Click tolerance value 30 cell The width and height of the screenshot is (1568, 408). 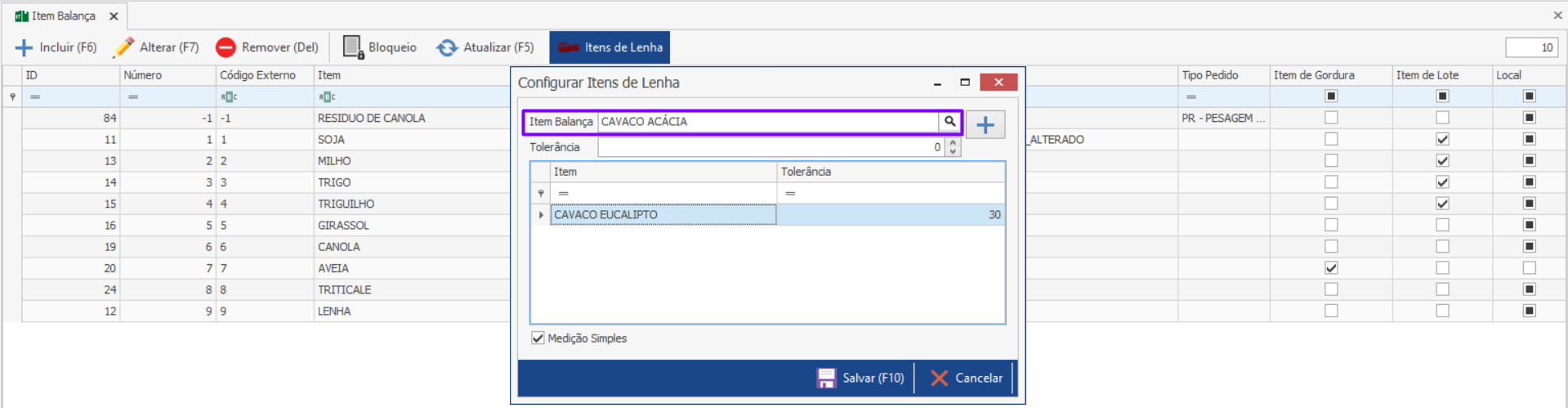pos(891,215)
